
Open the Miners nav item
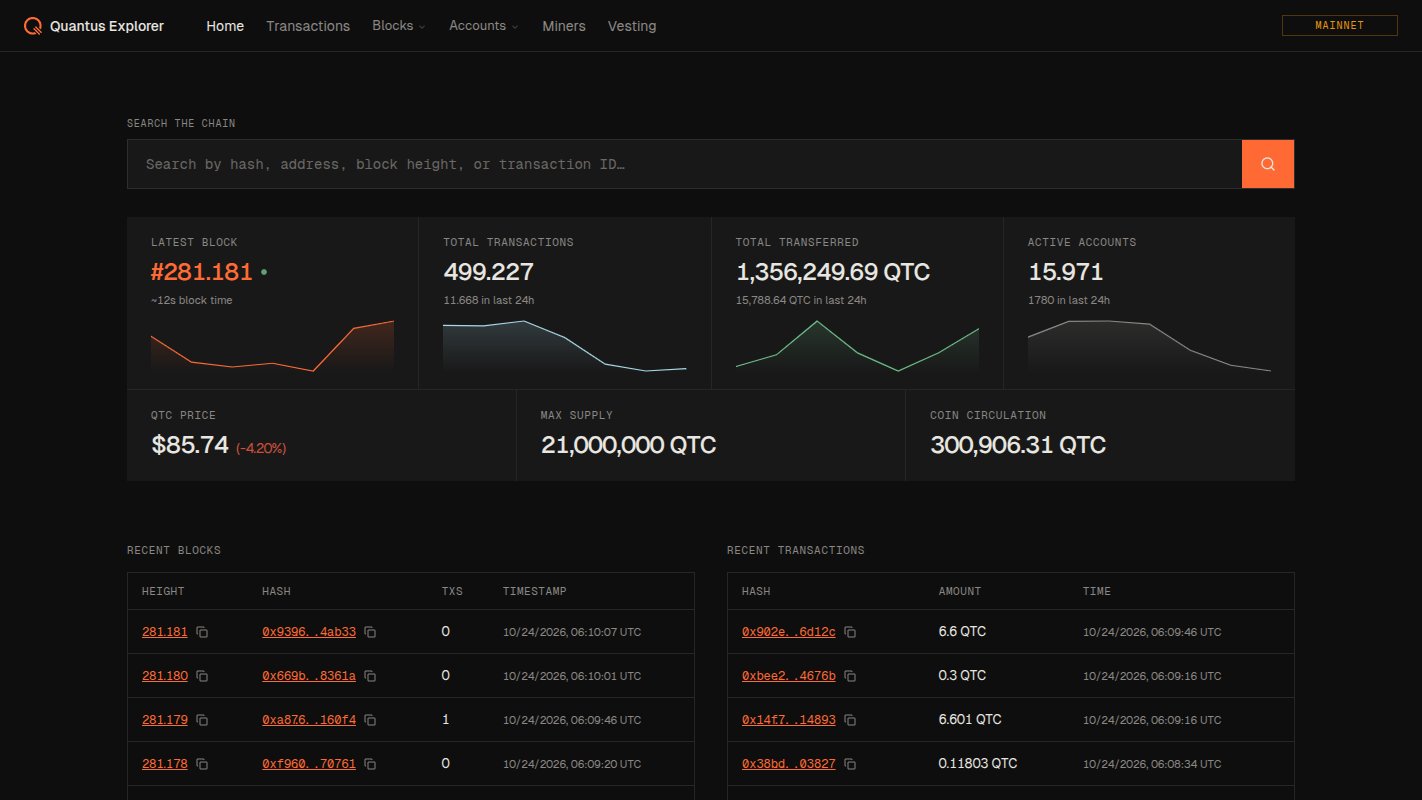pyautogui.click(x=564, y=26)
